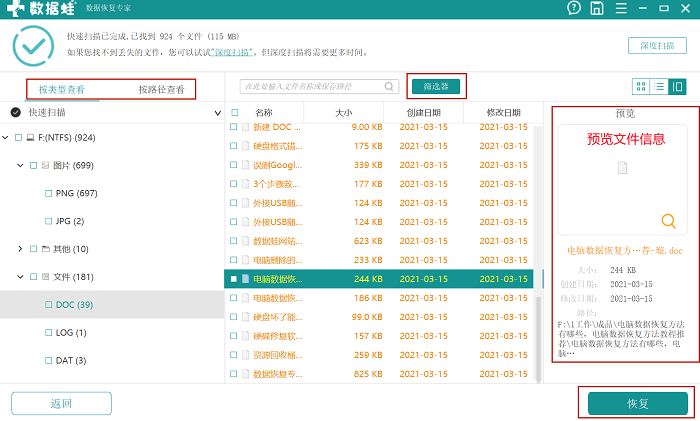Screen dimensions: 700x421
Task: Sort by 创建日期 column header
Action: coord(423,113)
